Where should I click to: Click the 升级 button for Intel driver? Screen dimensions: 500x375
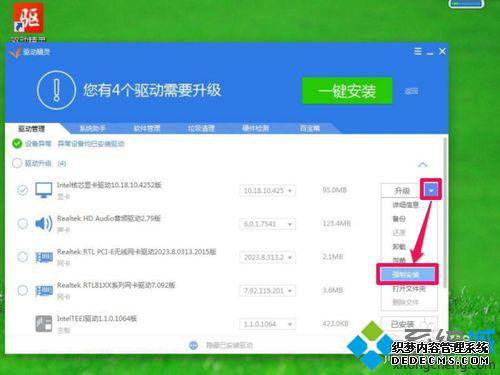point(402,191)
